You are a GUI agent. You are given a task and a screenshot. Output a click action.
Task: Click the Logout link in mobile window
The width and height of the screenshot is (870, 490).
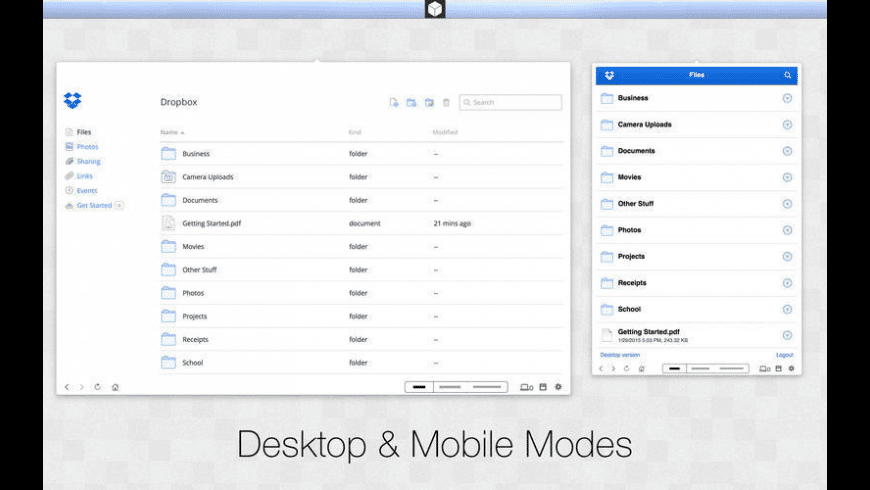785,355
